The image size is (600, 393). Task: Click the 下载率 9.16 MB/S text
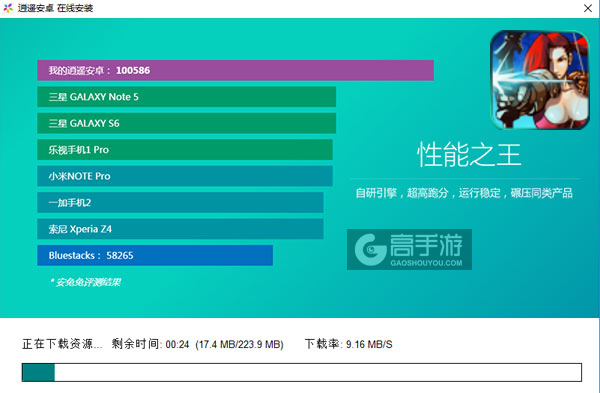348,344
